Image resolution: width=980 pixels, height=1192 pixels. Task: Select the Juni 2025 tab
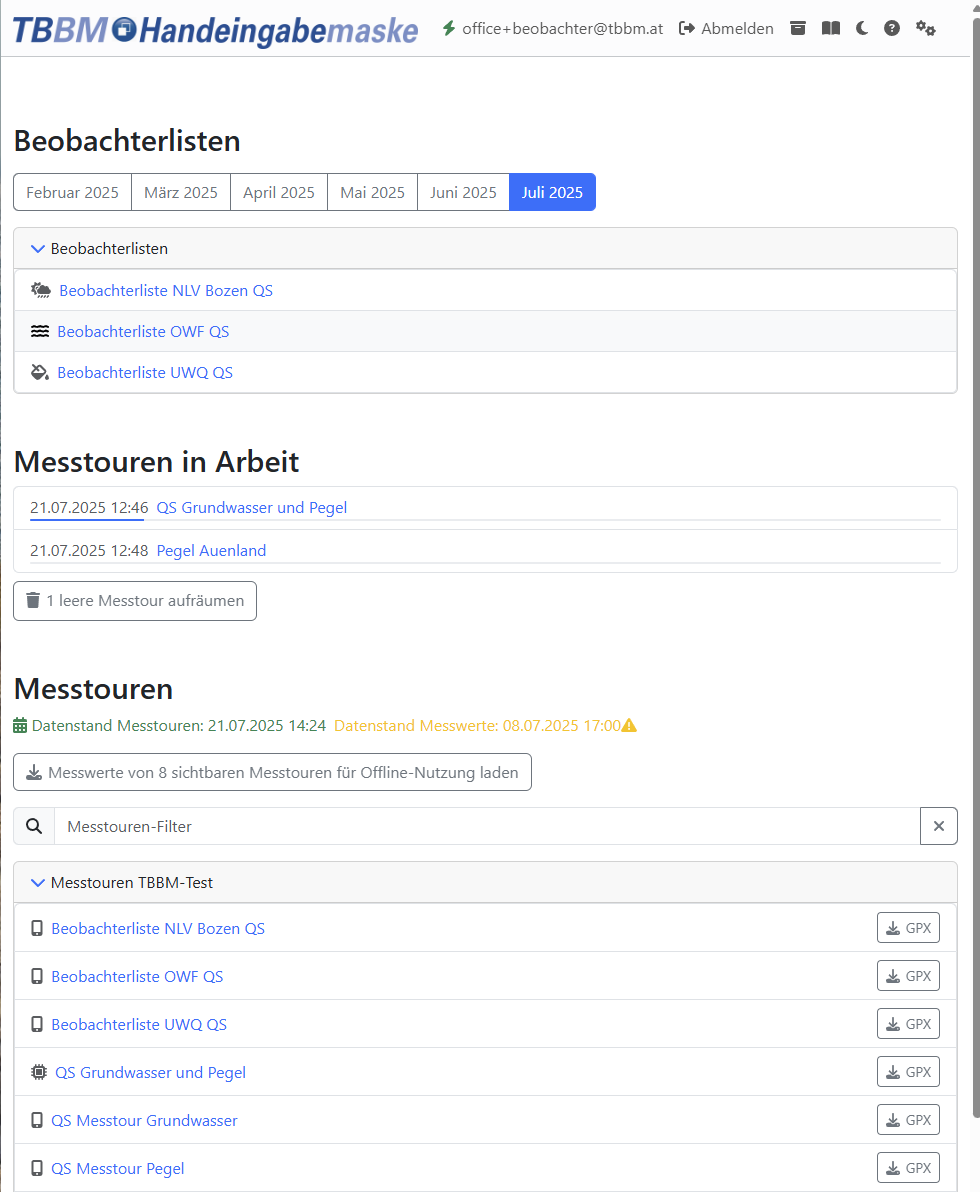click(463, 192)
